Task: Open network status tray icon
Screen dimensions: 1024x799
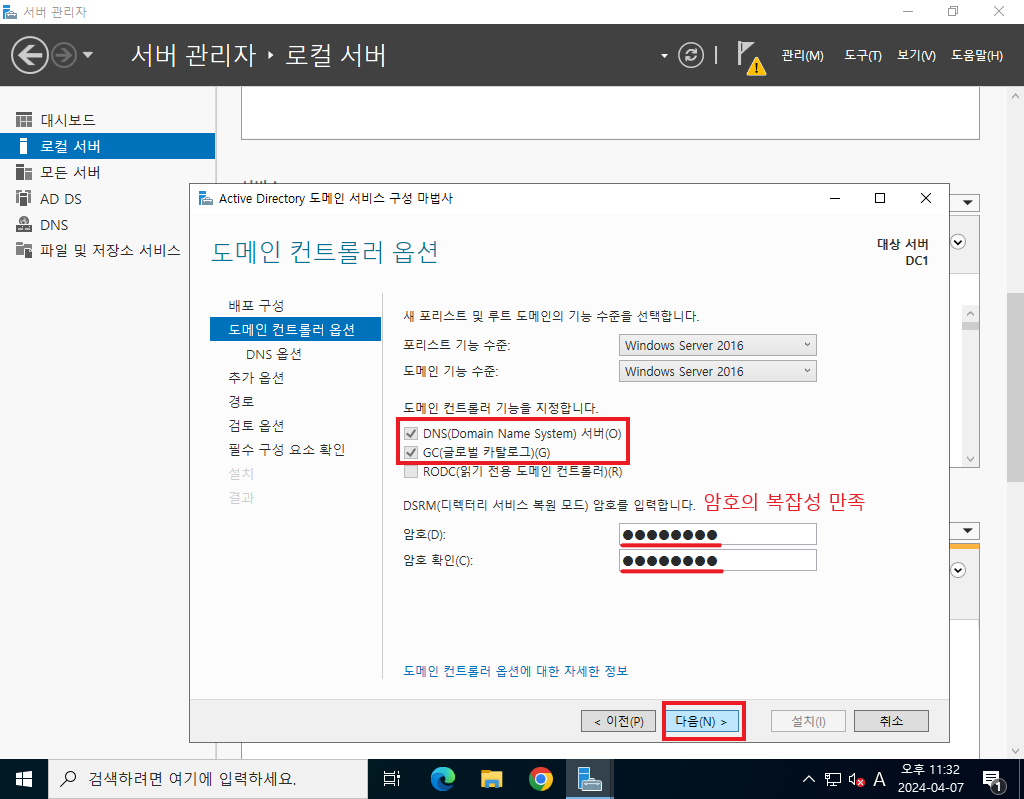Action: [833, 779]
